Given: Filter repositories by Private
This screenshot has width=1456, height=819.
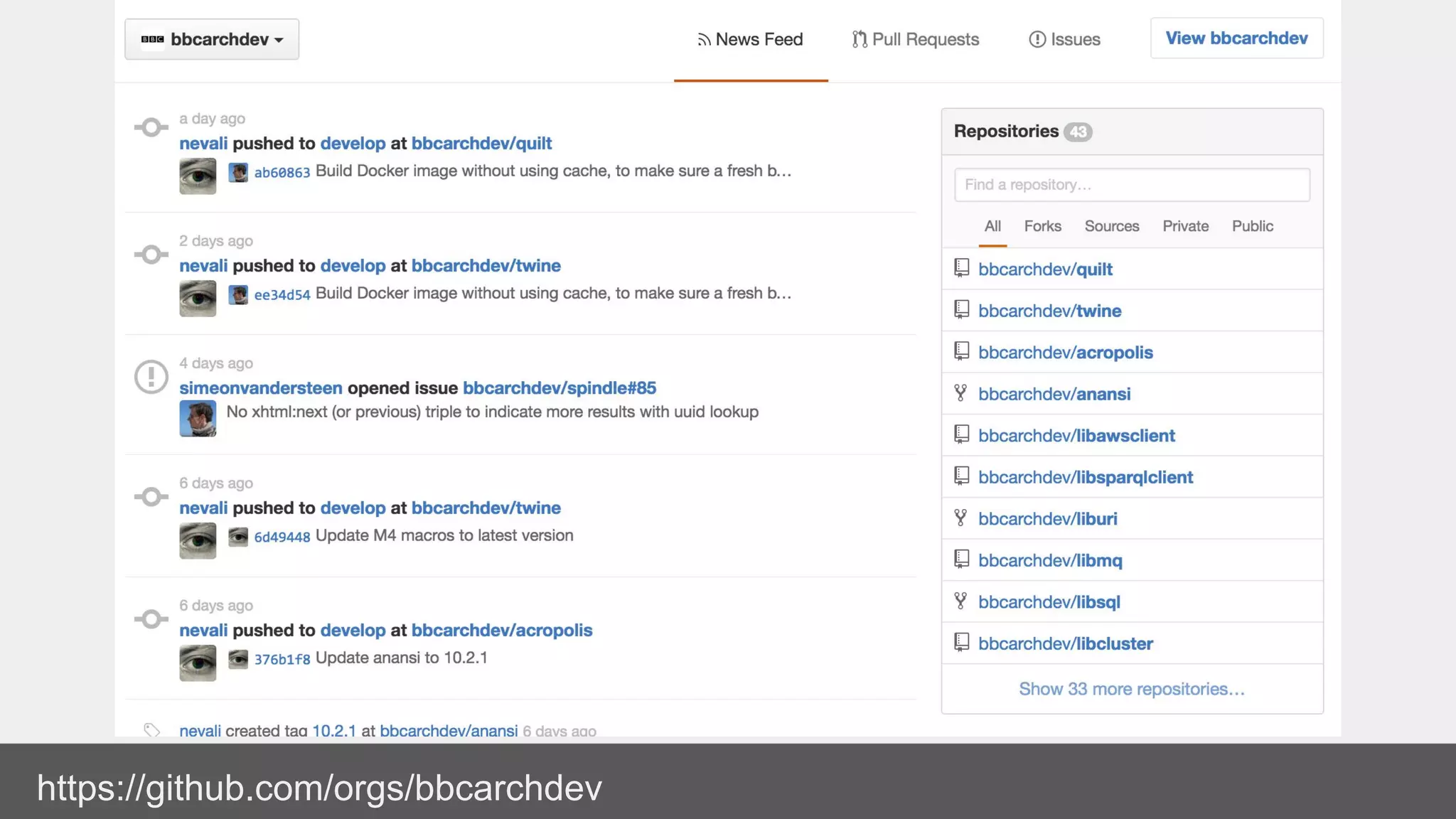Looking at the screenshot, I should 1185,226.
